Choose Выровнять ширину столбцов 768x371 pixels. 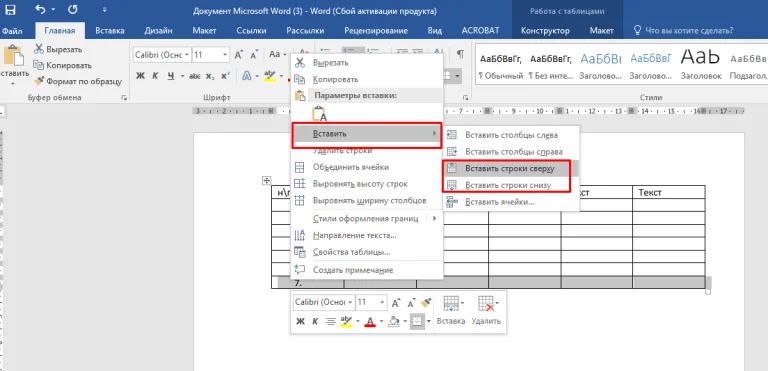click(367, 200)
